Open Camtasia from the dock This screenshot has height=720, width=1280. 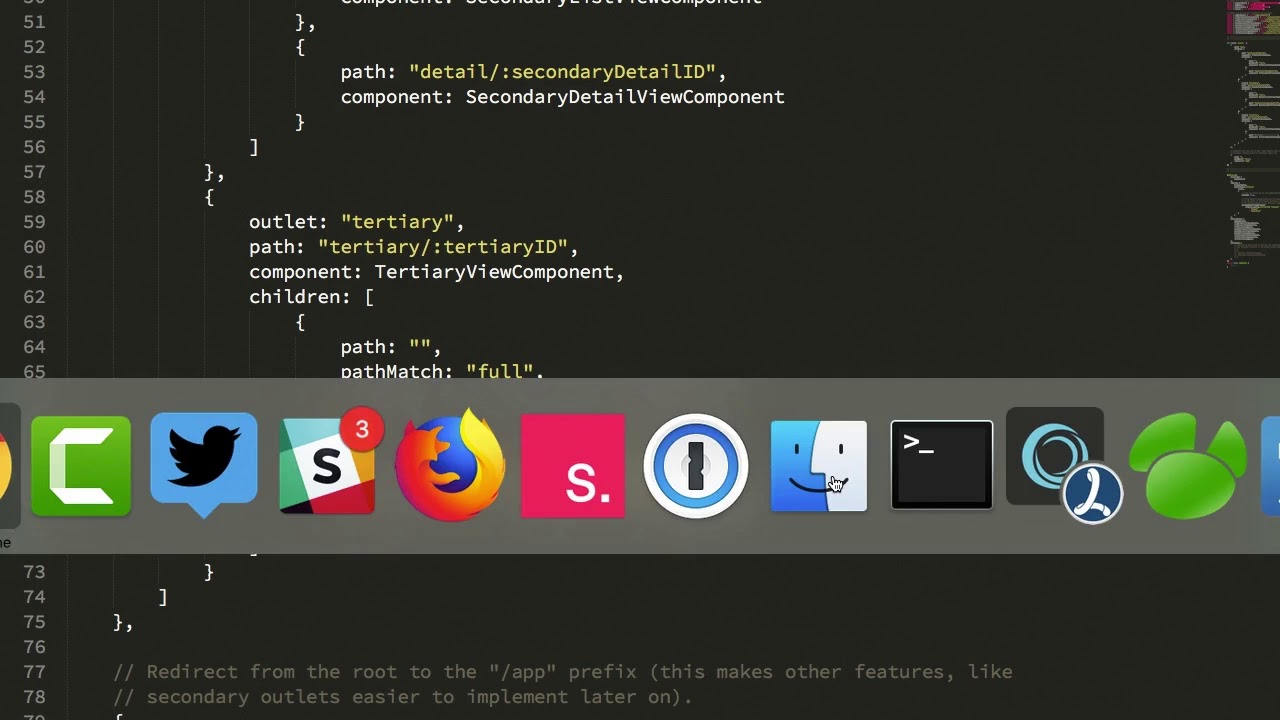tap(81, 466)
